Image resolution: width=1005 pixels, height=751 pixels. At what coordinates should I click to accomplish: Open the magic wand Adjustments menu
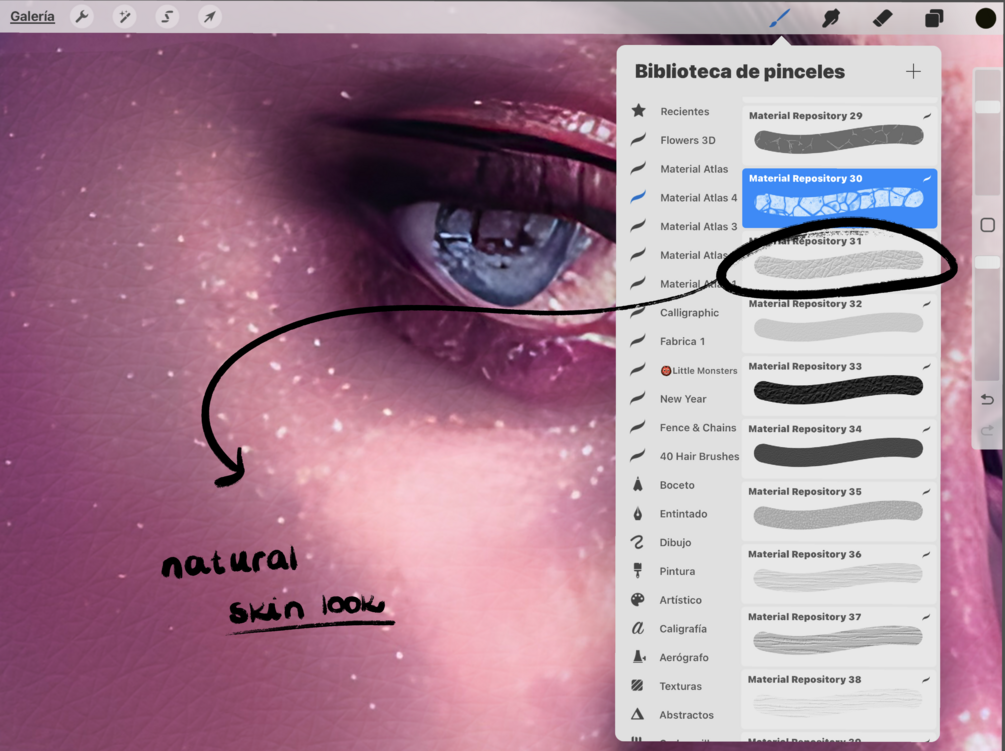124,17
